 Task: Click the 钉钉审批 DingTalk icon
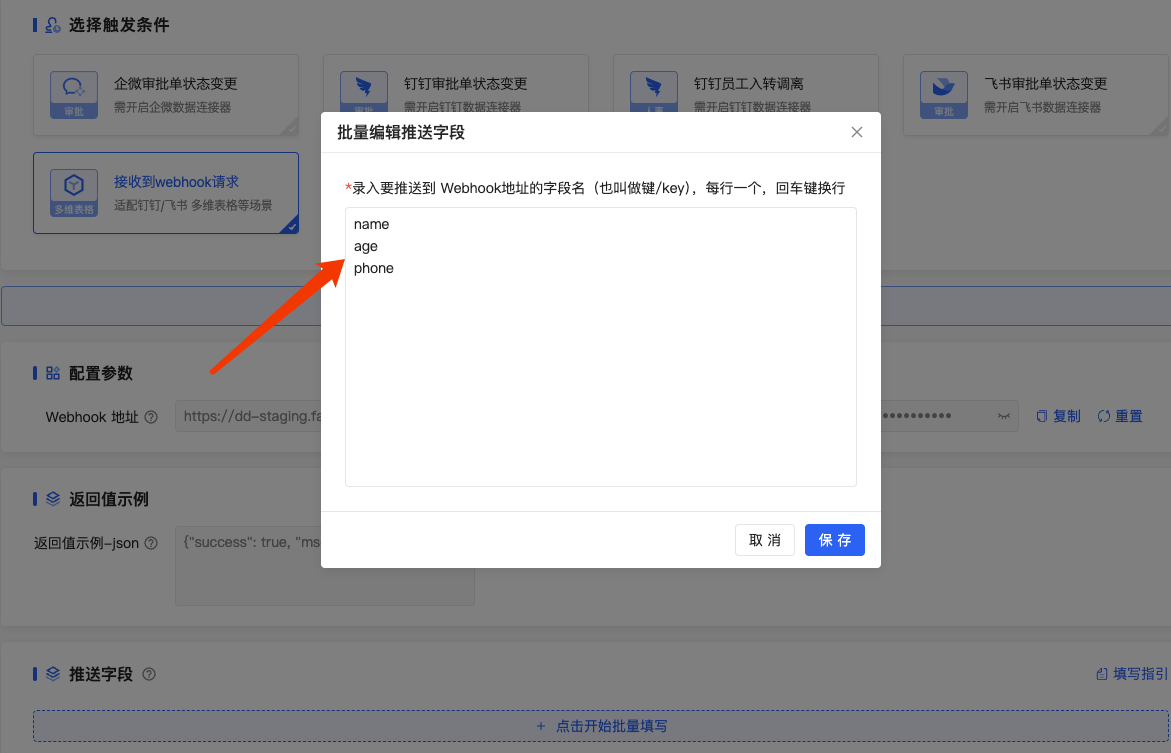[x=364, y=92]
